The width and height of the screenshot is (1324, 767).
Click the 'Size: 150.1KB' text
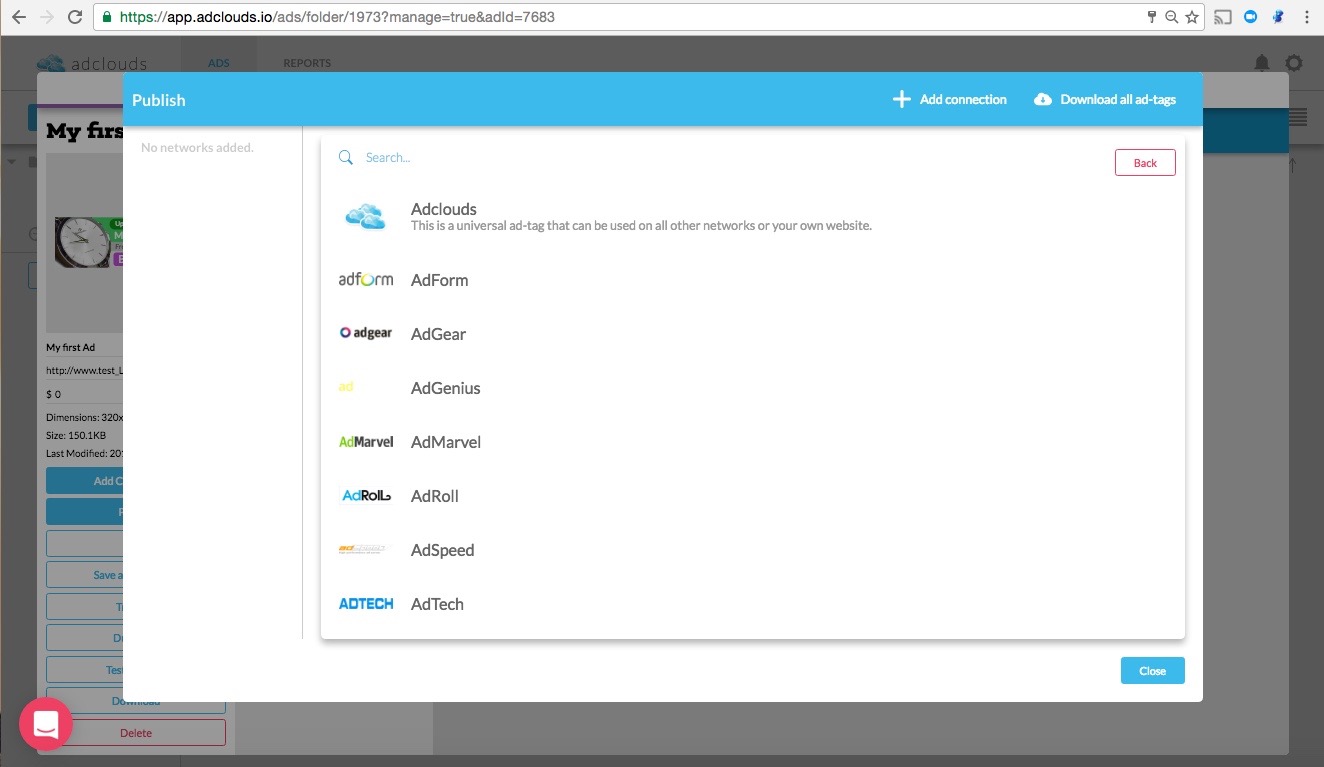(x=76, y=435)
